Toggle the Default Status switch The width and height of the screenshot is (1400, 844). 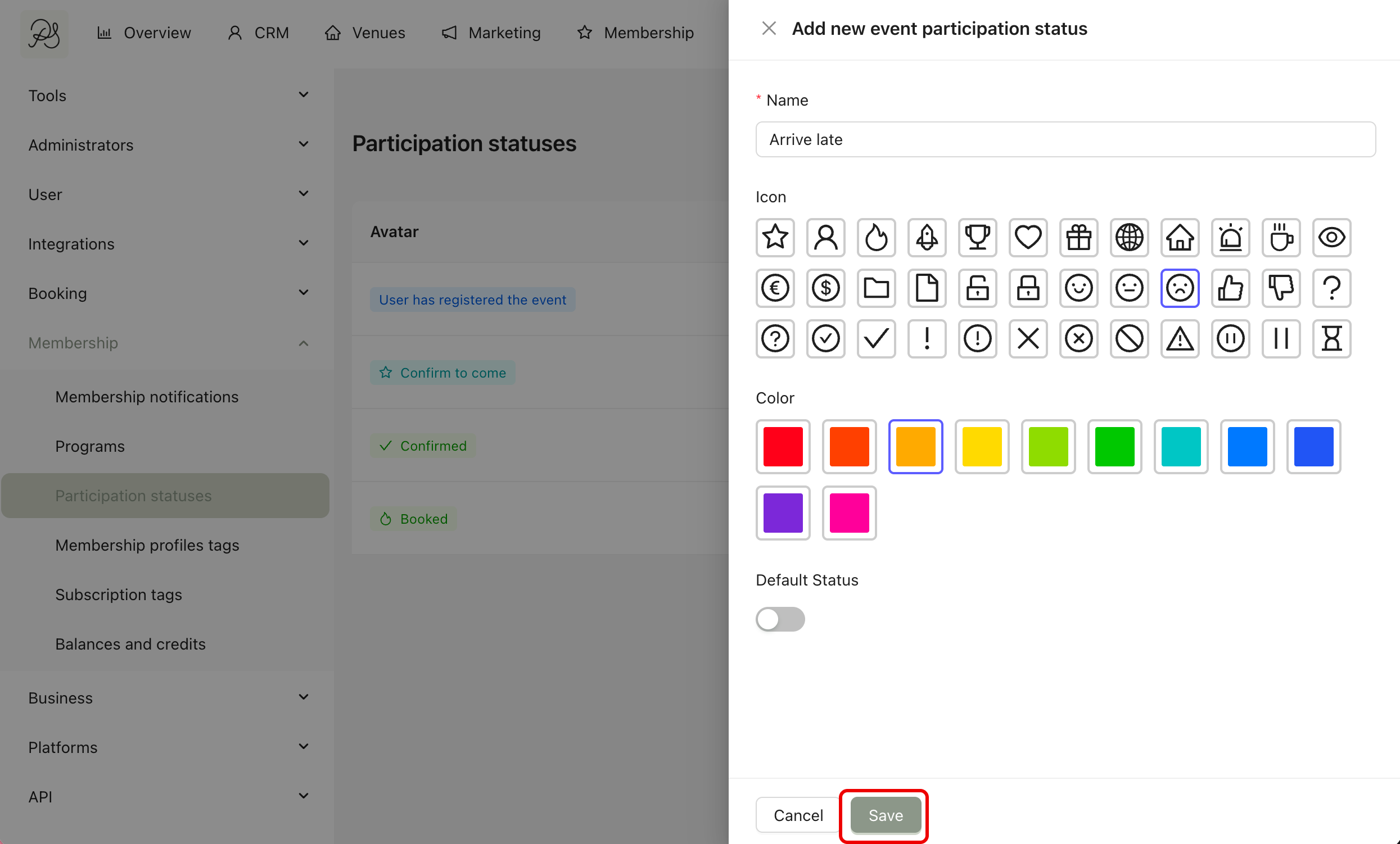click(779, 619)
